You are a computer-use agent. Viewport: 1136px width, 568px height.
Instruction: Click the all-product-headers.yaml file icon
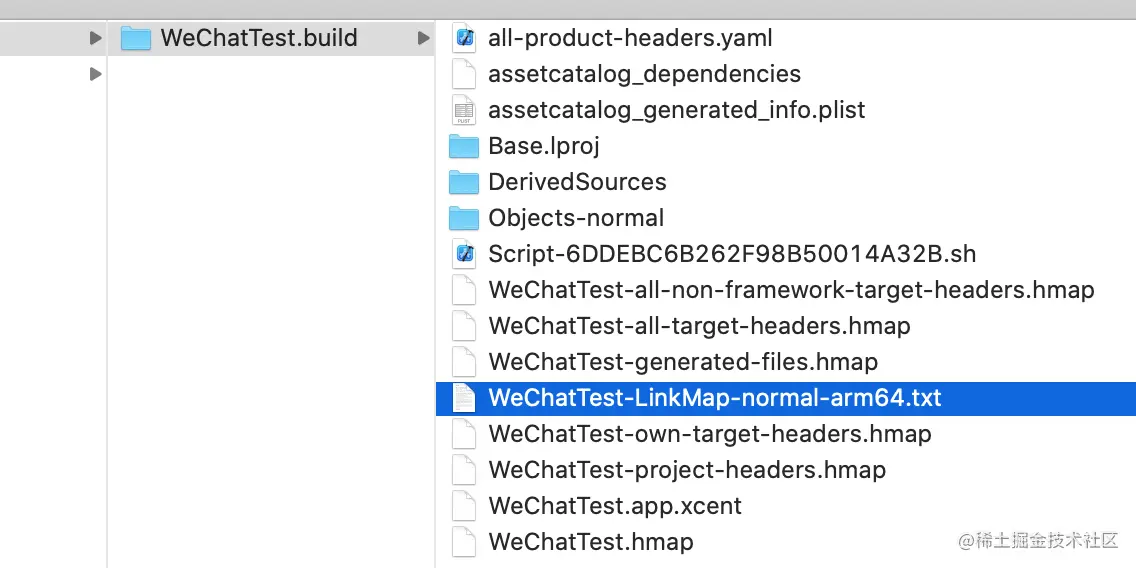pos(464,38)
